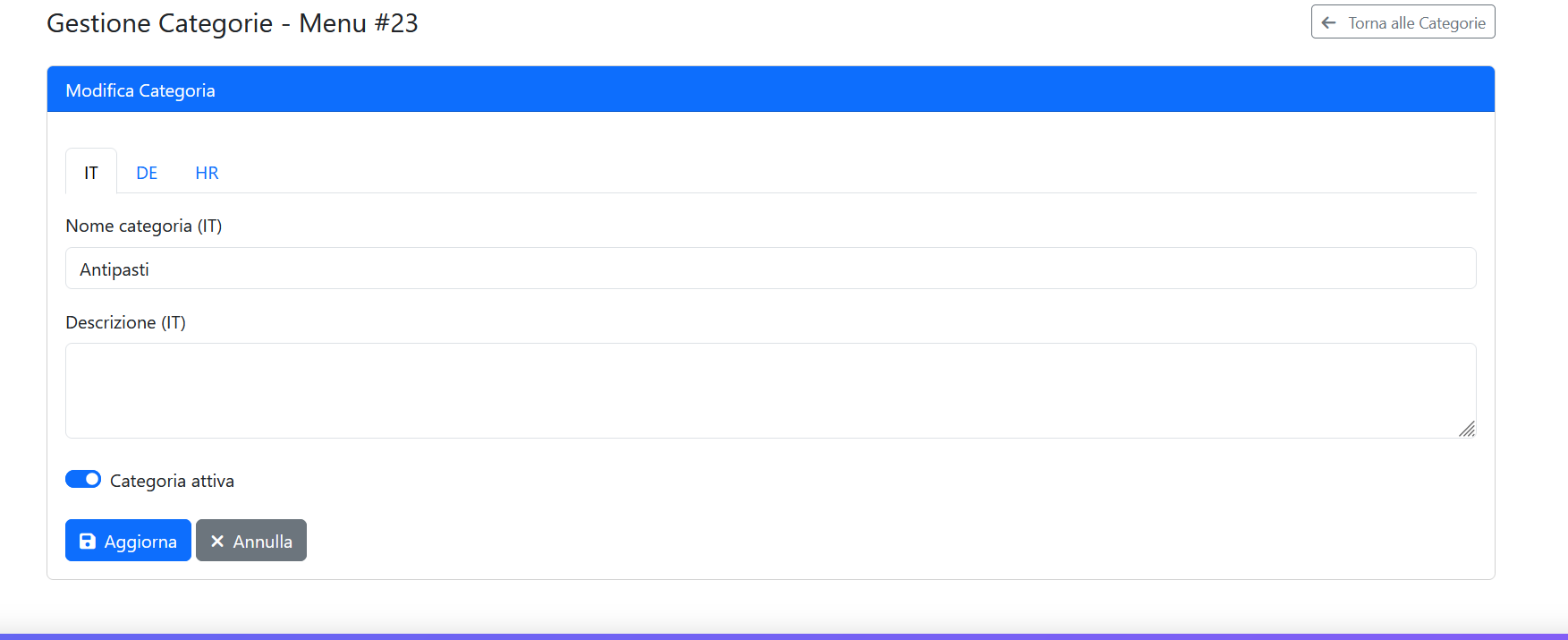
Task: Click the Categoria attiva label text
Action: coord(172,482)
